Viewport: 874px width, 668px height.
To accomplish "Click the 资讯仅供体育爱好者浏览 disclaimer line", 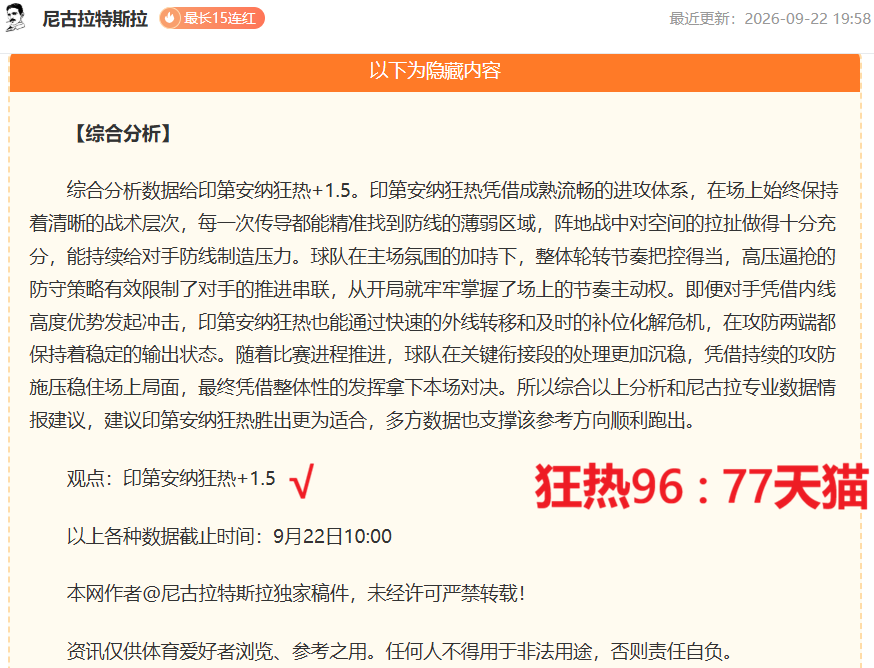I will click(400, 651).
